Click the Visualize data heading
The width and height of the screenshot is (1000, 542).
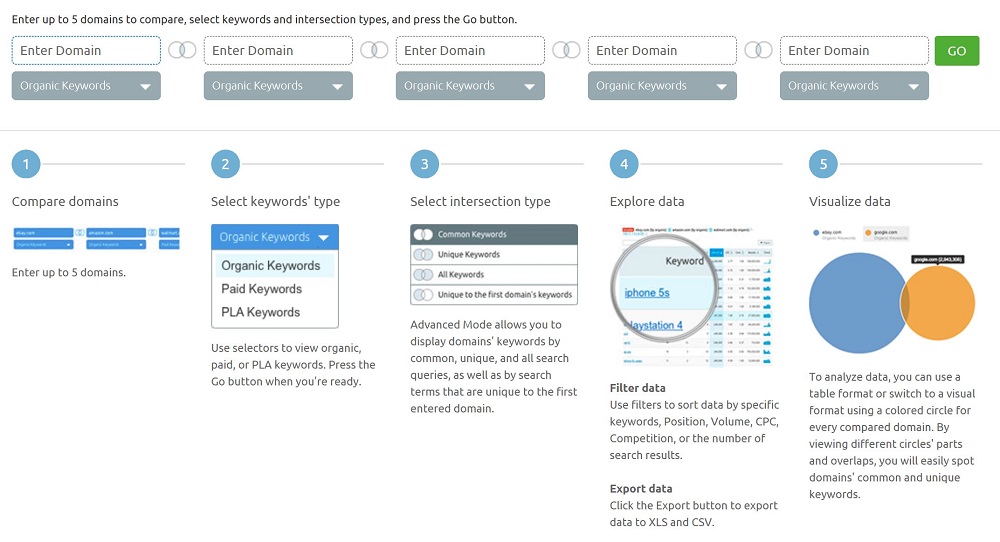click(x=849, y=201)
